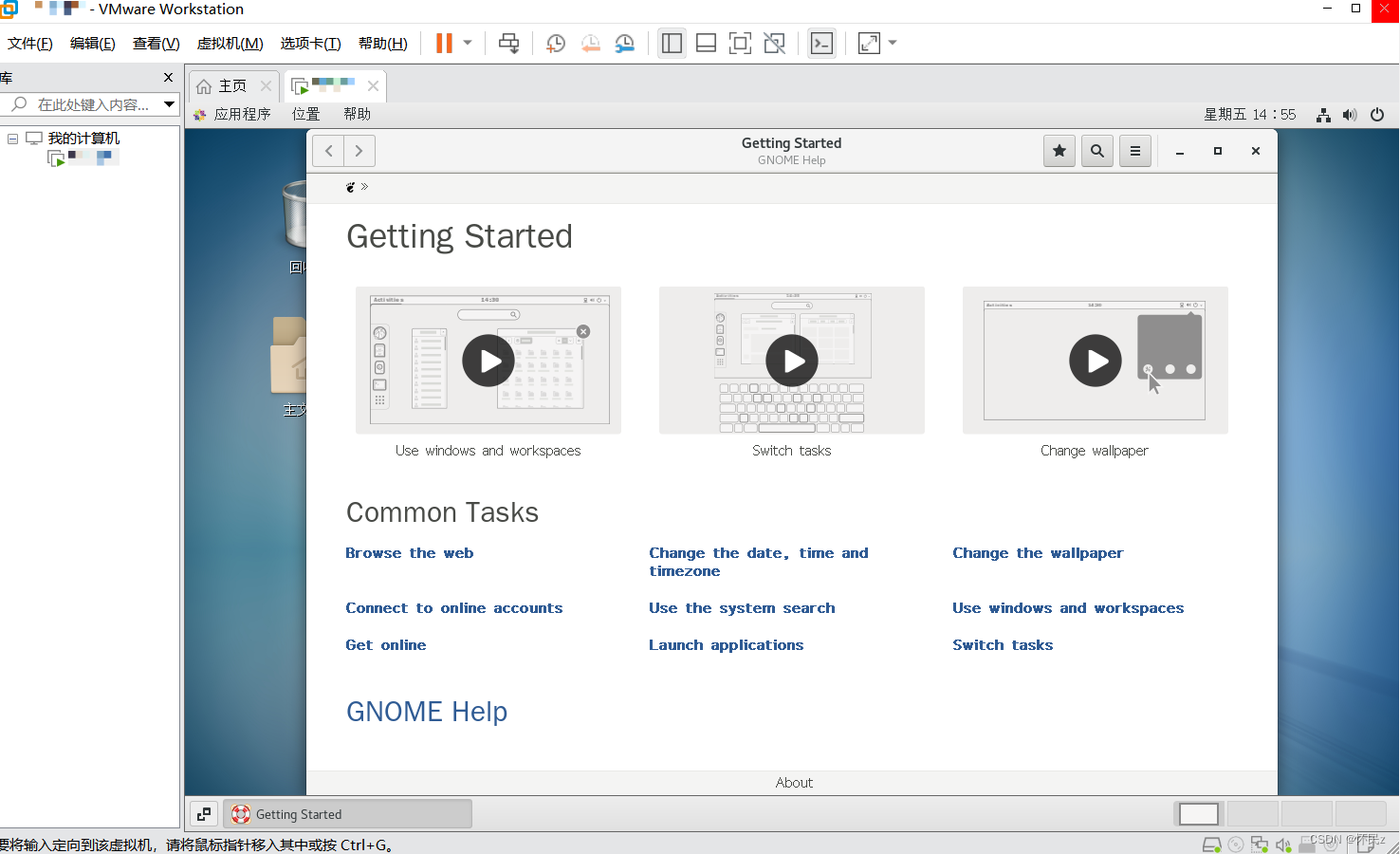The width and height of the screenshot is (1400, 854).
Task: Close the 主页 tab
Action: tap(267, 86)
